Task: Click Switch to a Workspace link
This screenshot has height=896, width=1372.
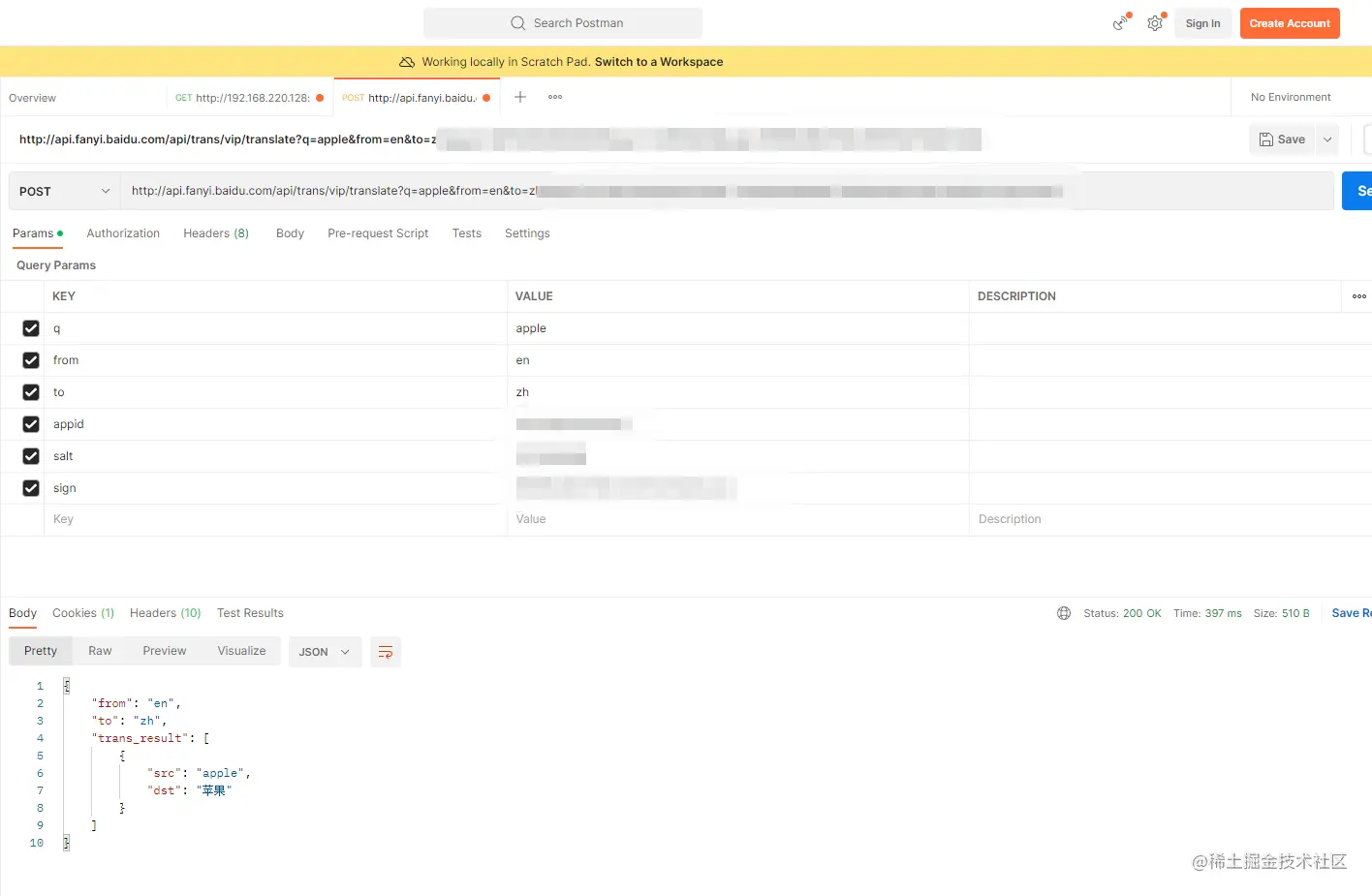Action: 659,62
